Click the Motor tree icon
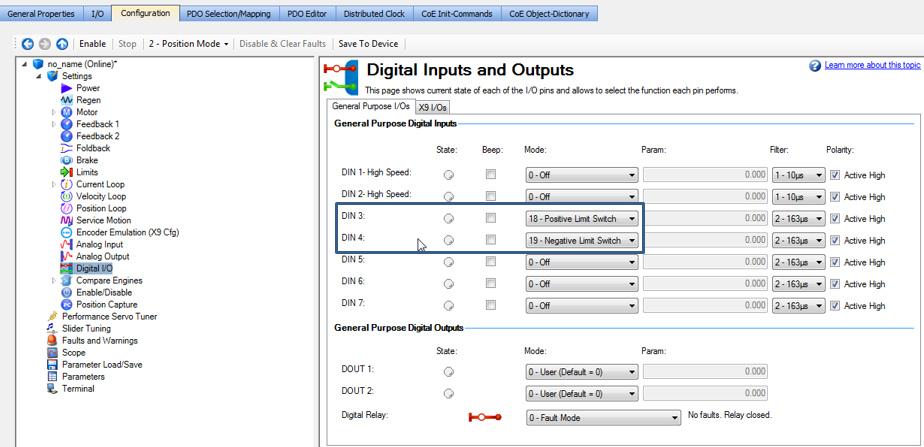 pyautogui.click(x=66, y=112)
